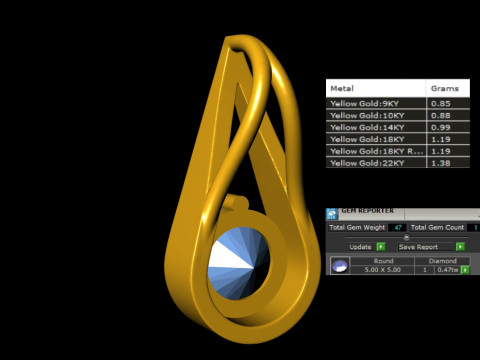Click the 5.00 X 5.00 size cell
The height and width of the screenshot is (360, 480).
coord(383,270)
